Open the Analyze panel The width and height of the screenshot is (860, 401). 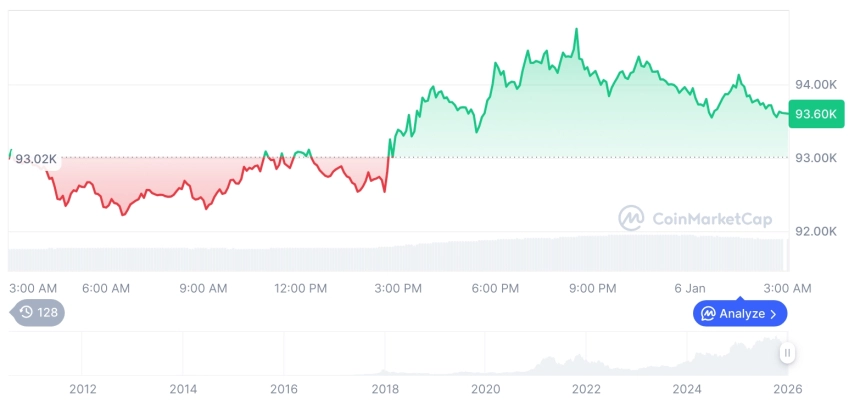[740, 314]
